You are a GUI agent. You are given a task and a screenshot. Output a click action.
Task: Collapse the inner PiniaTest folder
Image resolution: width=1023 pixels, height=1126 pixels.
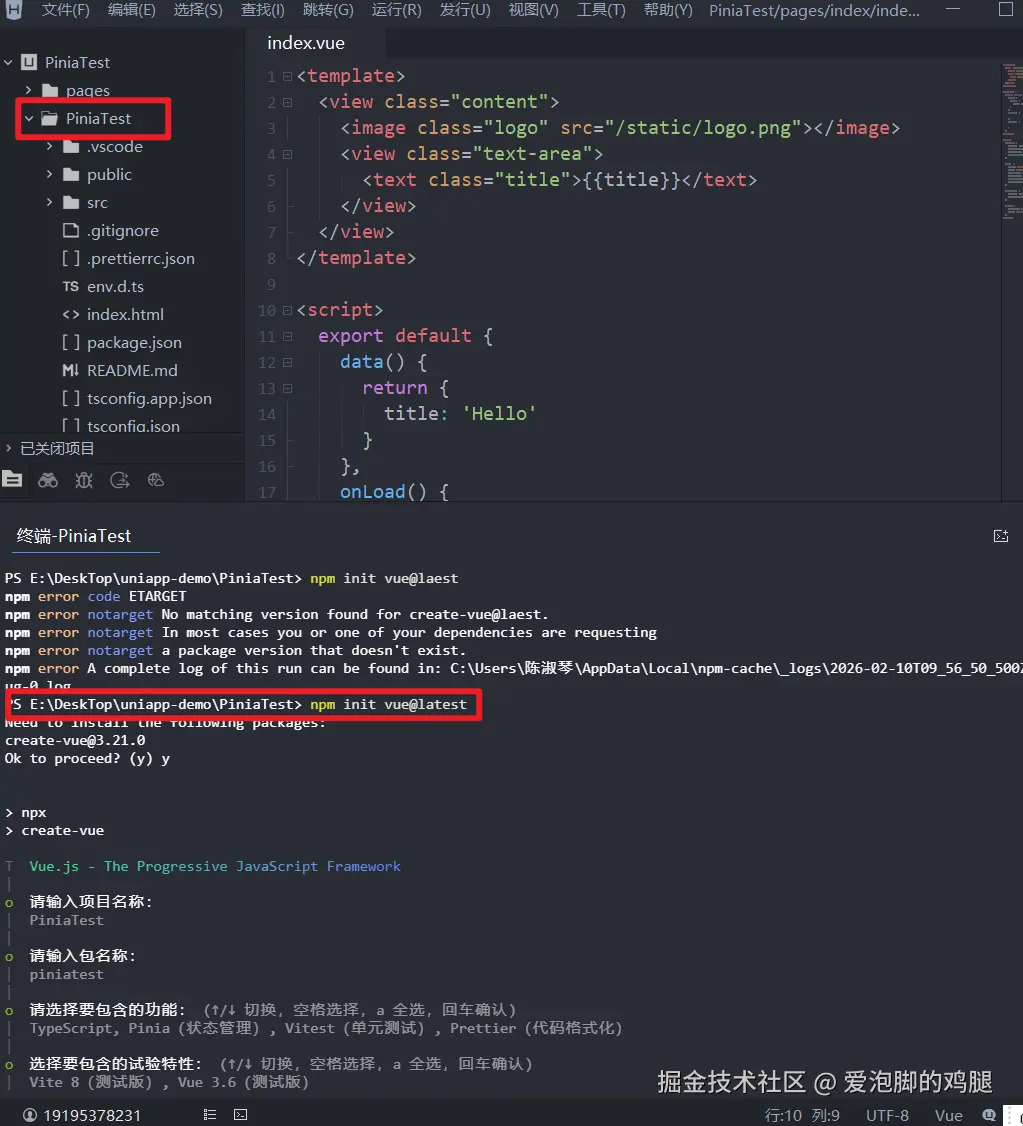[29, 118]
